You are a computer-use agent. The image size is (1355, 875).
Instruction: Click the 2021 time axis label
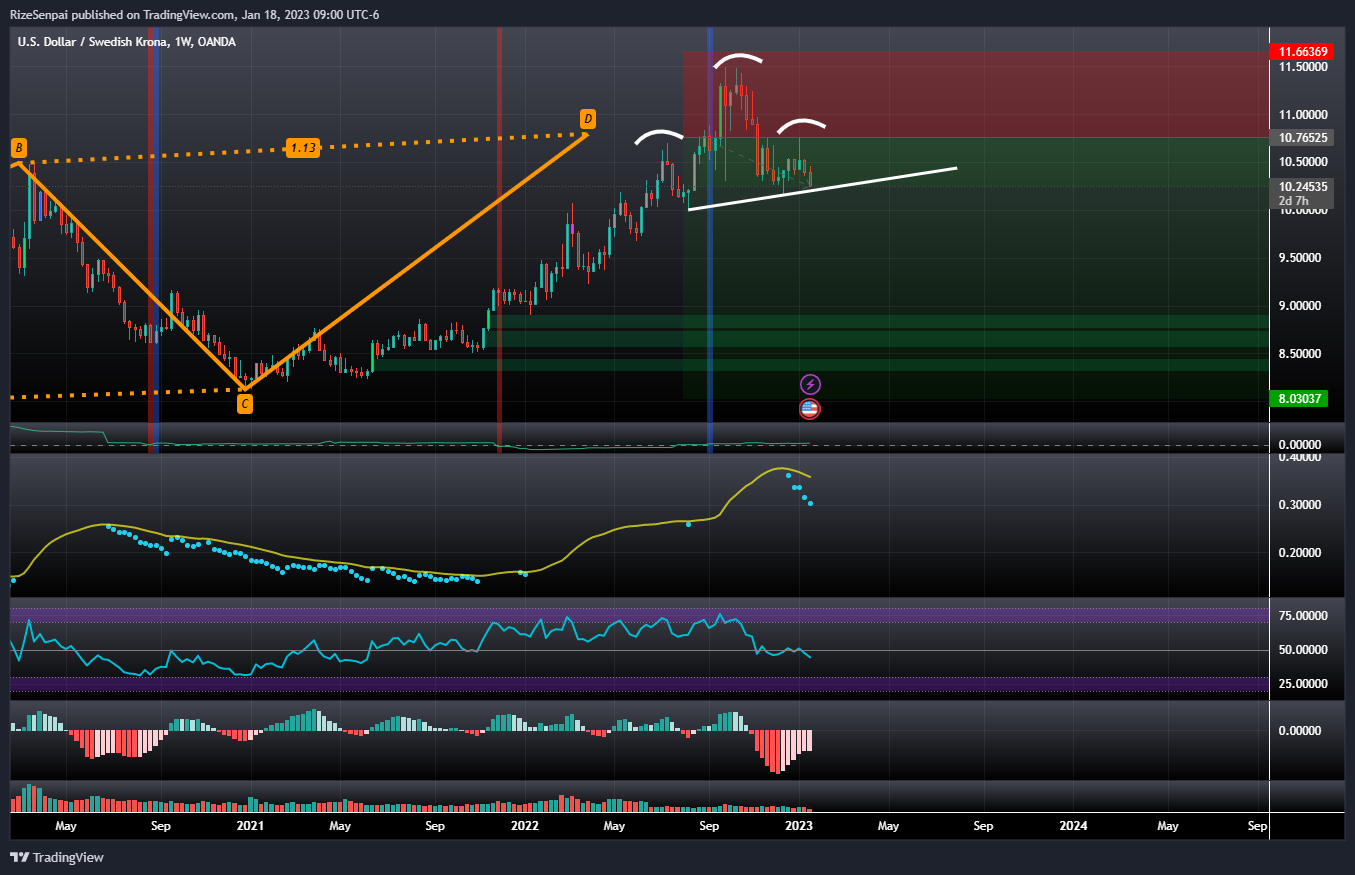250,826
